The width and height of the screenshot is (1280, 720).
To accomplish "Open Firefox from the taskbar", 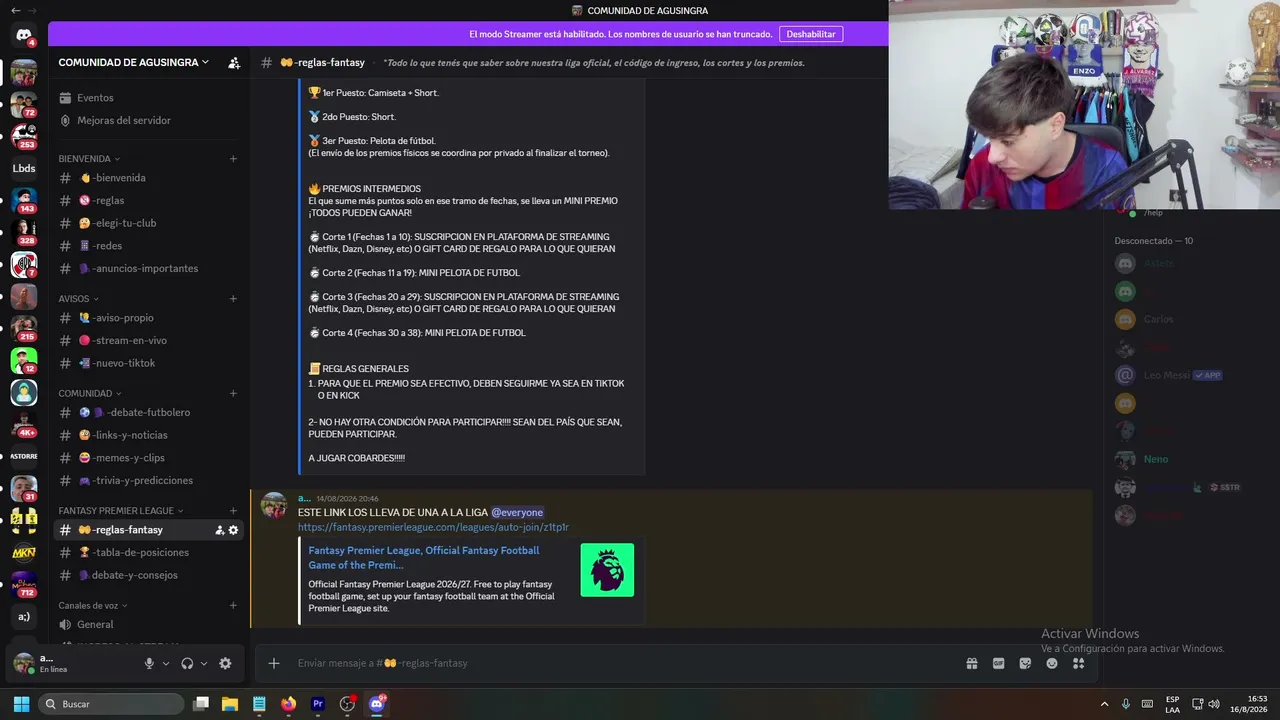I will pos(288,704).
